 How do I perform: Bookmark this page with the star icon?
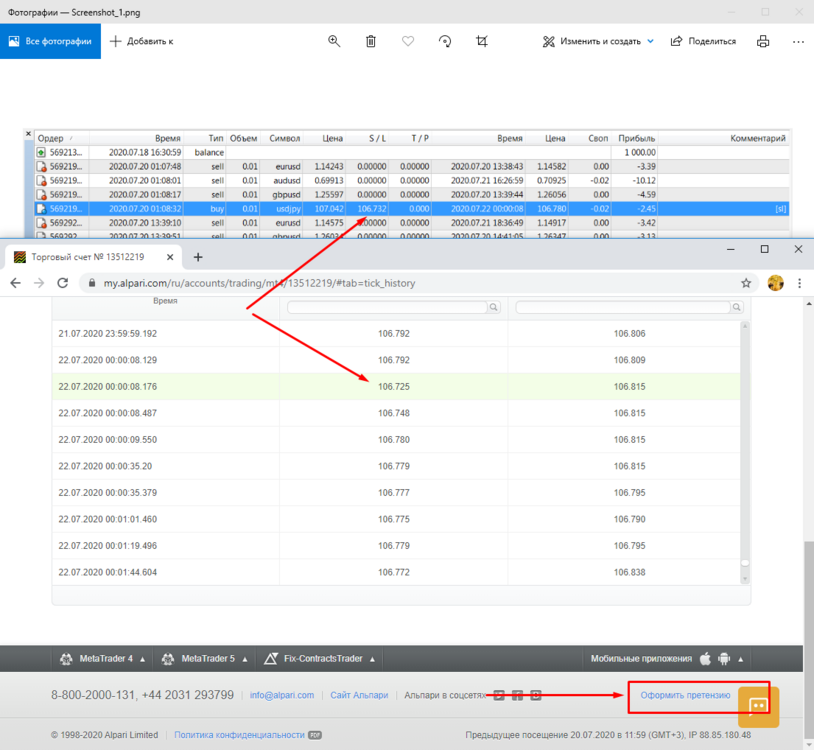coord(746,283)
